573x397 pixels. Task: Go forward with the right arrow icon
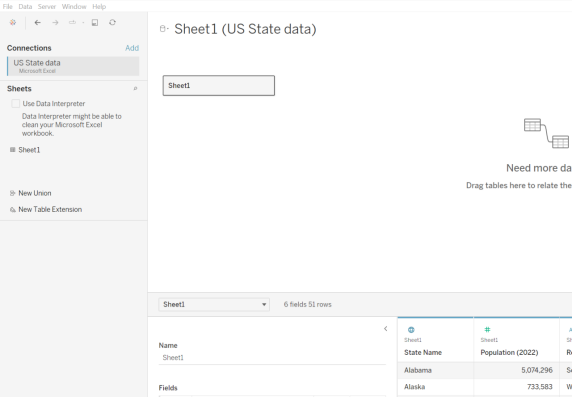point(55,23)
